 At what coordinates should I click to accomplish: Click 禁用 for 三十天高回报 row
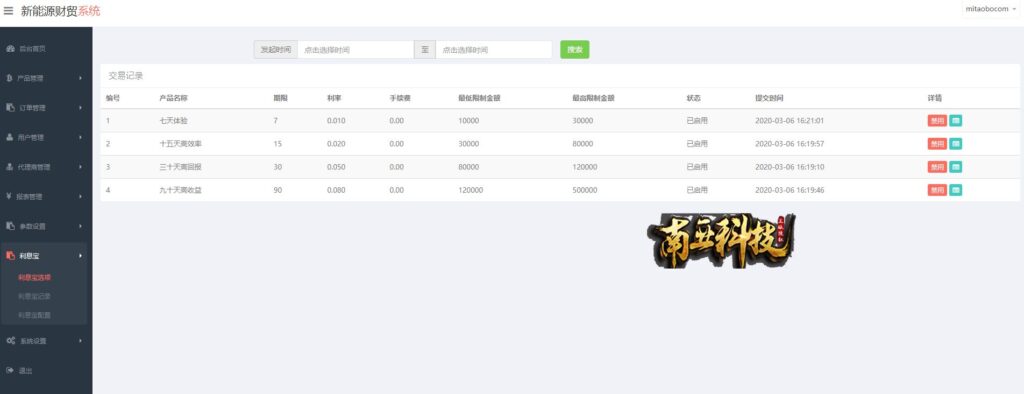tap(937, 167)
